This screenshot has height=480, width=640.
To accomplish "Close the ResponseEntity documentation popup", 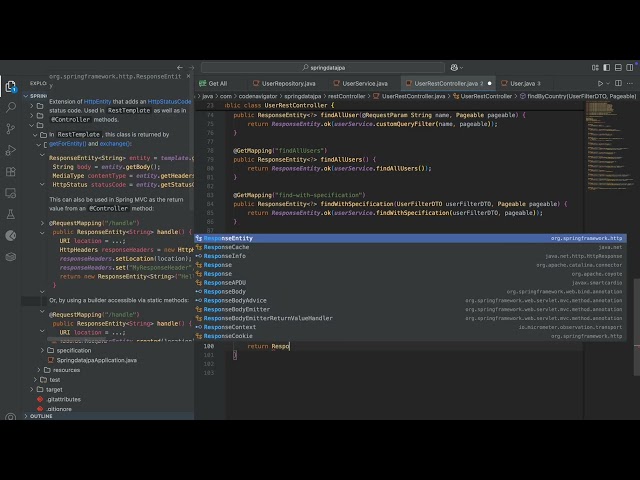I will click(x=188, y=76).
